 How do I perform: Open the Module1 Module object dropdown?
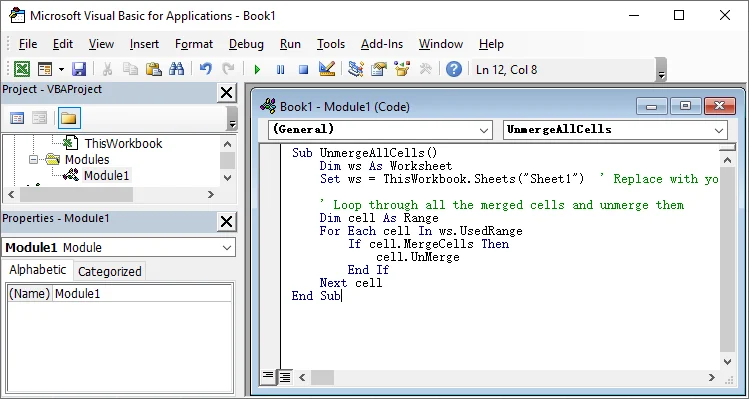[x=227, y=248]
